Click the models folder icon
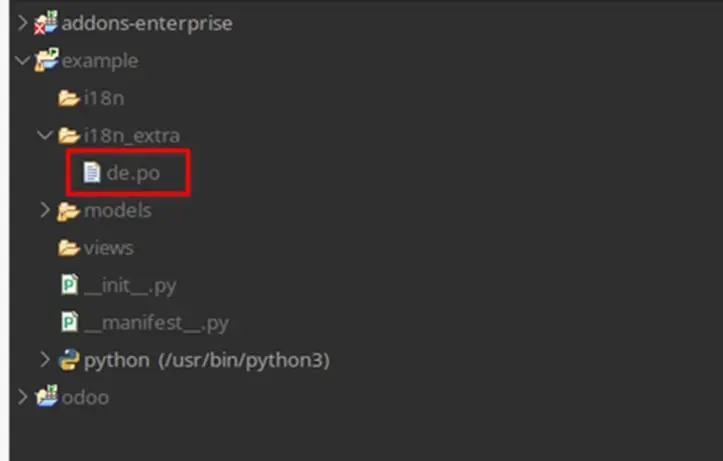 point(68,210)
